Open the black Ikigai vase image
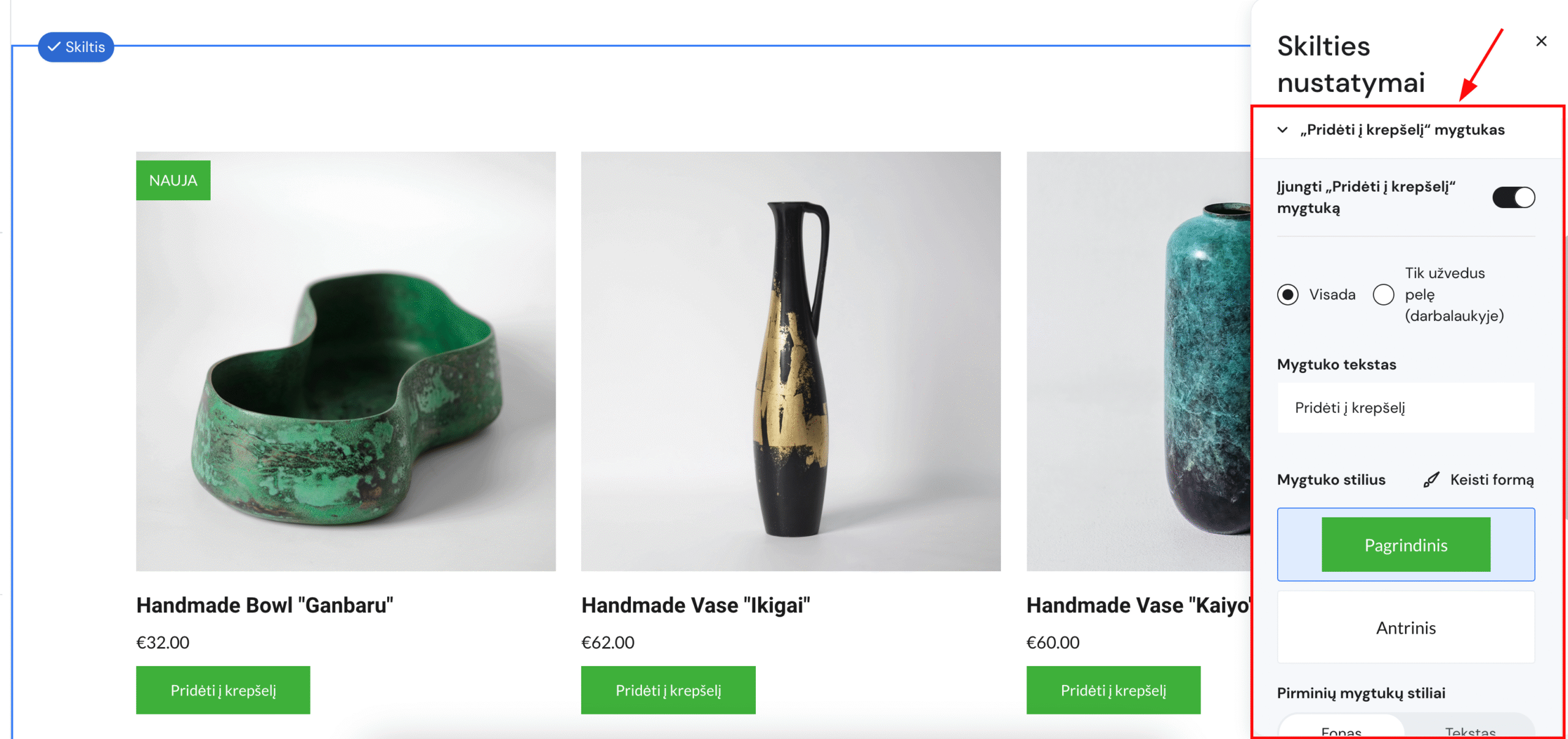Screen dimensions: 1568x739 click(x=791, y=361)
